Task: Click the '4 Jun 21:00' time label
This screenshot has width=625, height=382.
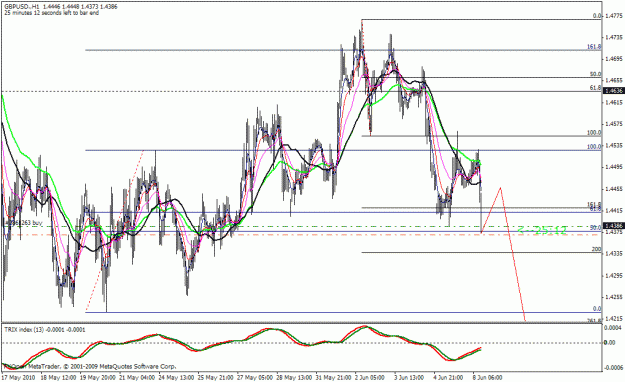Action: pos(448,377)
